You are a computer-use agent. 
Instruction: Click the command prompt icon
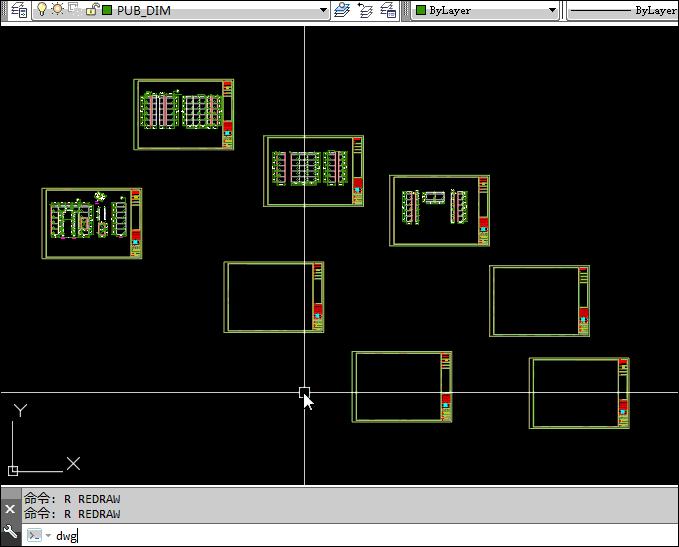click(x=34, y=535)
